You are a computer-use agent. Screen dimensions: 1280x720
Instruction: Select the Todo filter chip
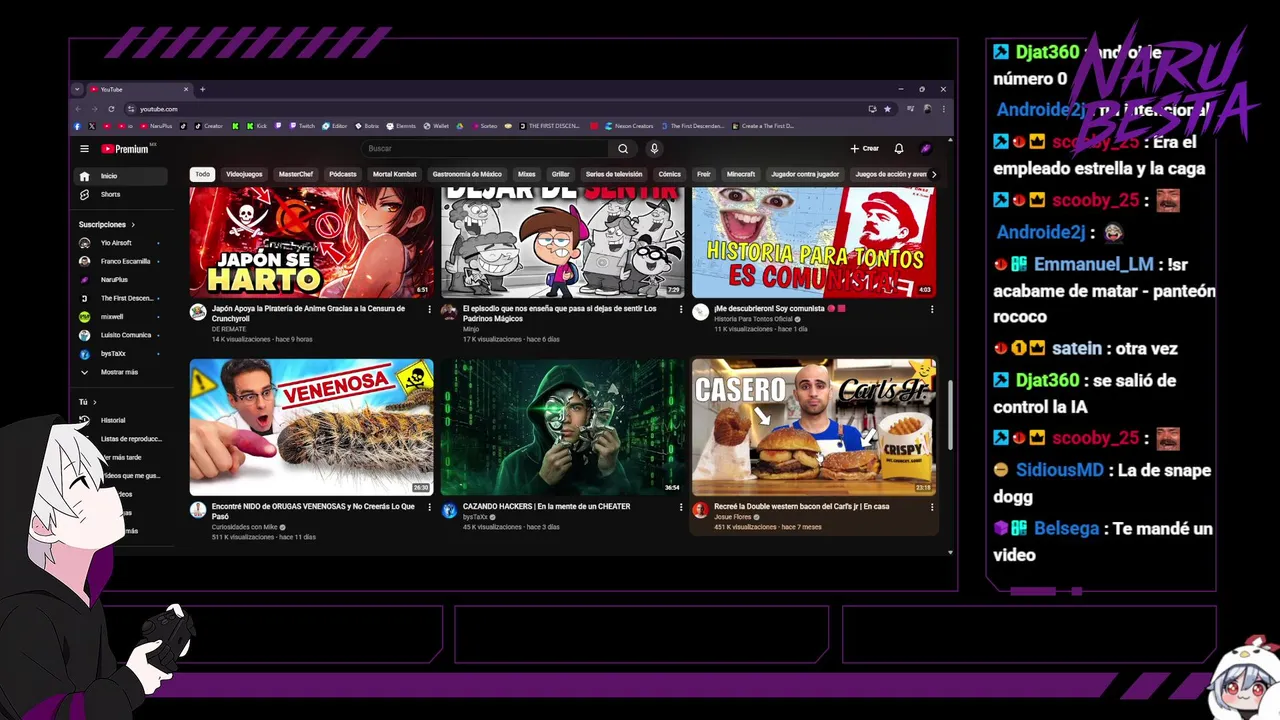pyautogui.click(x=203, y=174)
